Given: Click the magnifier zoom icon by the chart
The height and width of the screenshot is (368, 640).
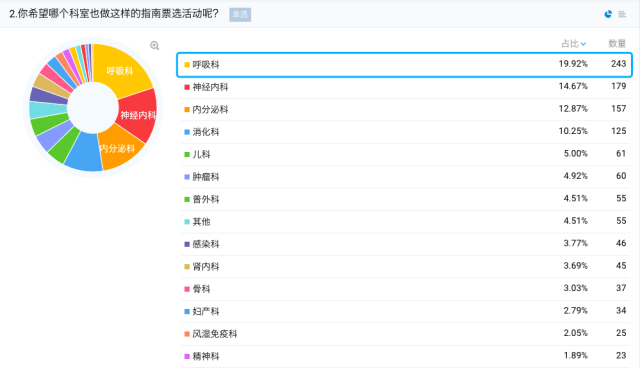Looking at the screenshot, I should point(154,46).
